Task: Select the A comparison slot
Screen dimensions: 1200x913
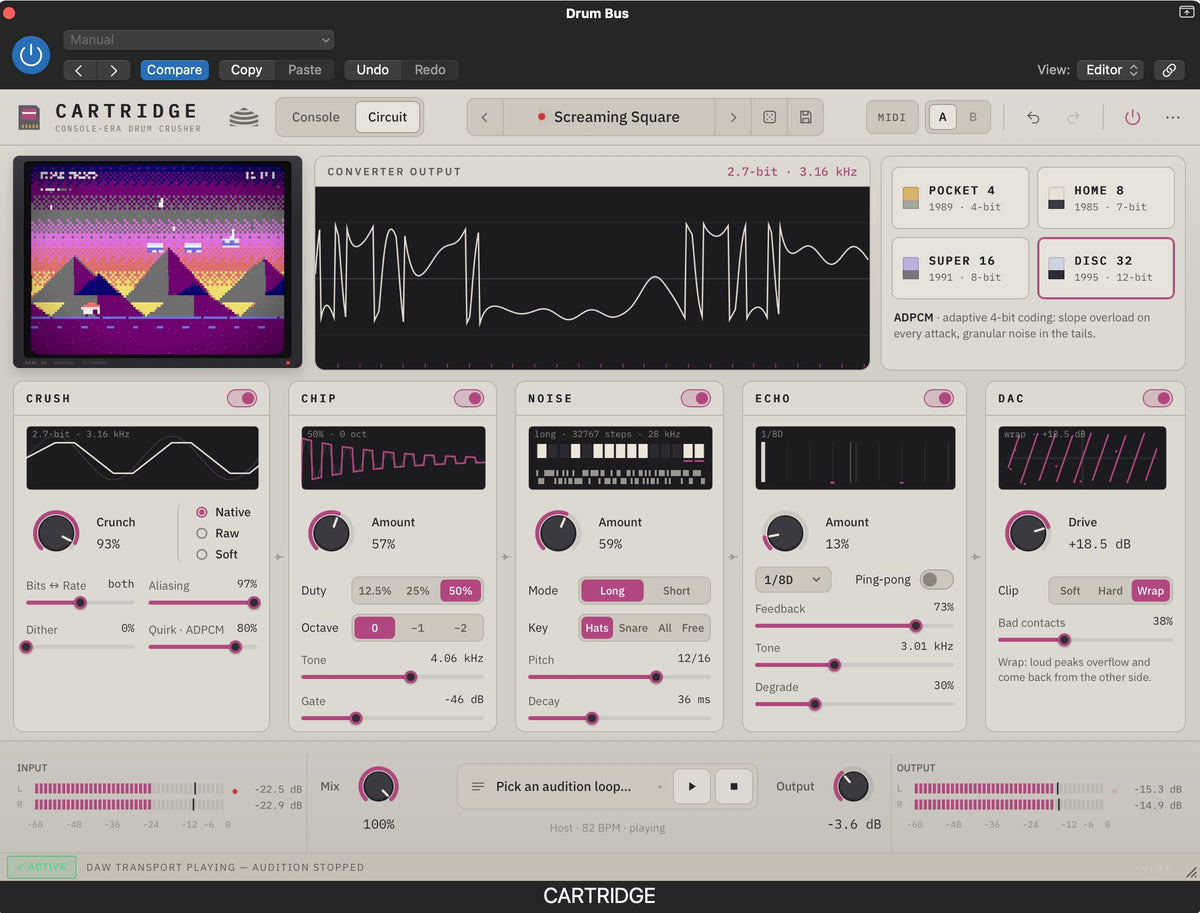Action: pos(941,117)
